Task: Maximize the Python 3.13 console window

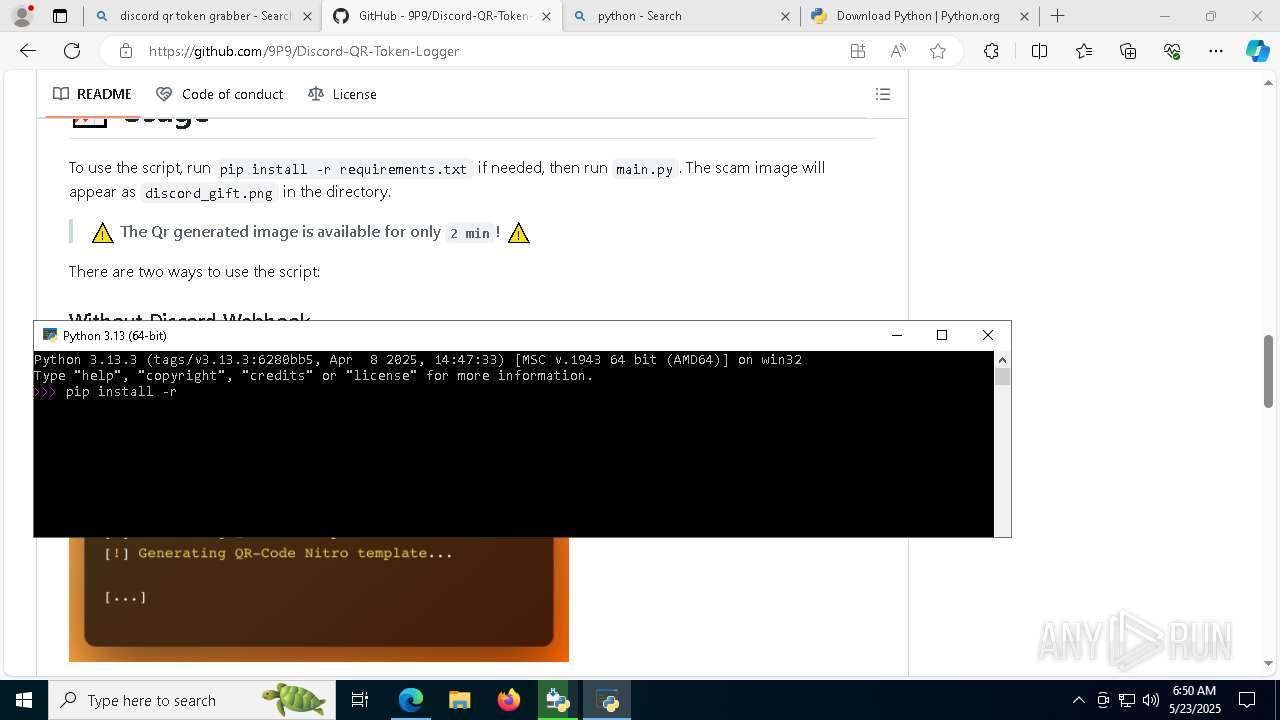Action: point(941,335)
